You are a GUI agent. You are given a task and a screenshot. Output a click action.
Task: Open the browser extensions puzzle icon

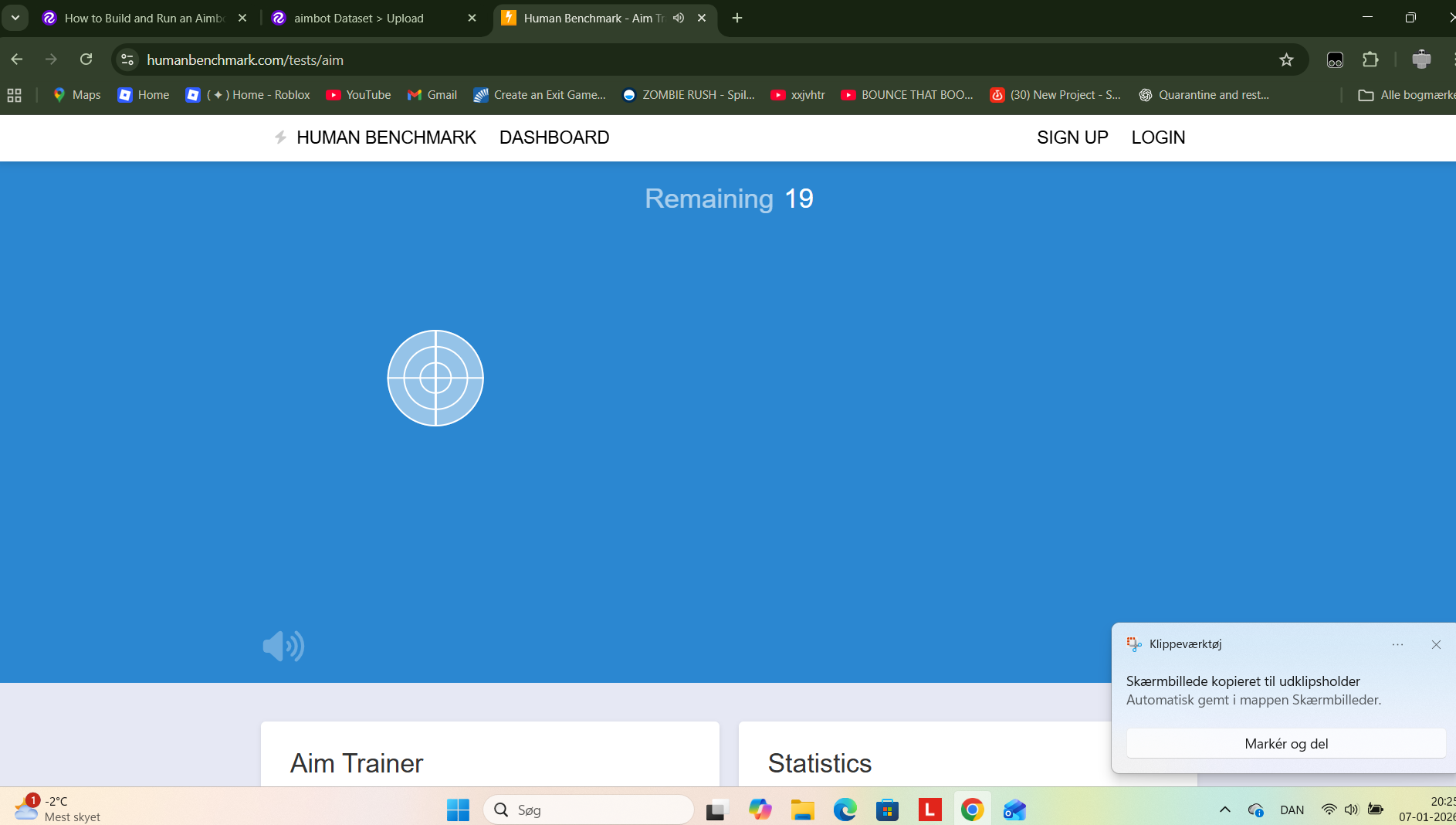[x=1370, y=59]
